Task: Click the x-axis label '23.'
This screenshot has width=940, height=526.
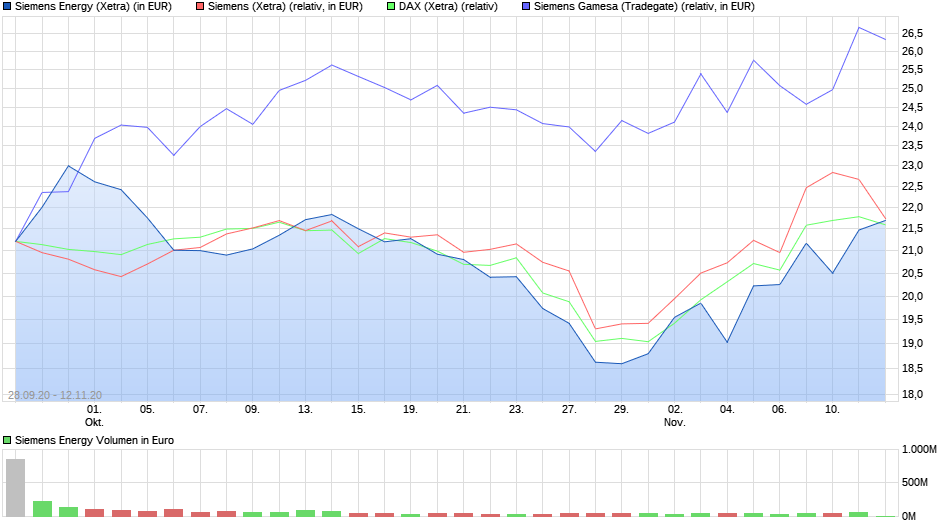Action: 516,410
